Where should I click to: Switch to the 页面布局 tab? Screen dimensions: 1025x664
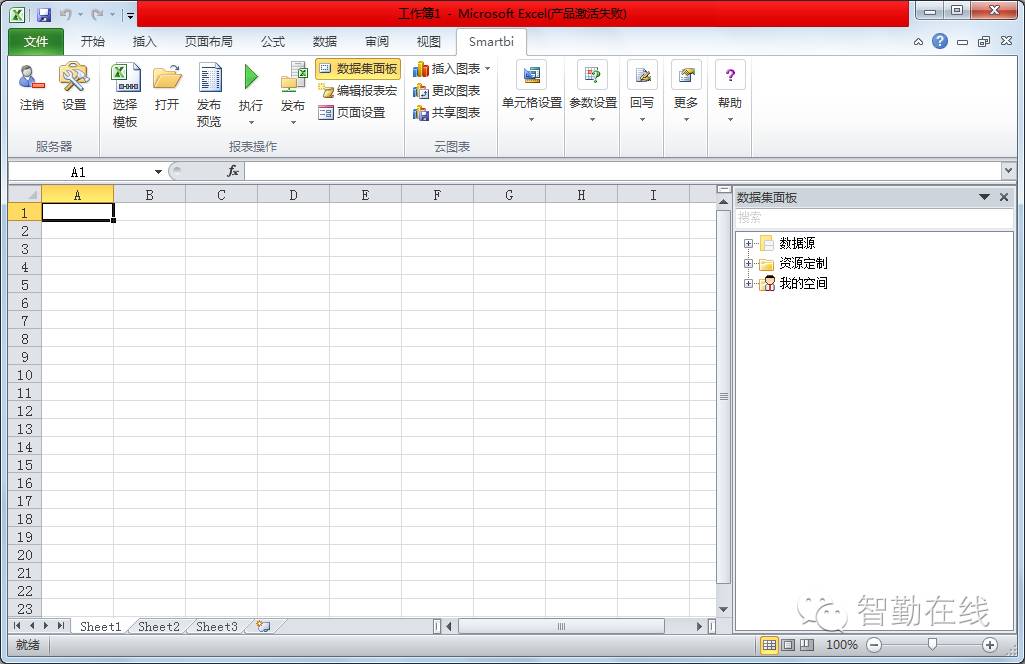coord(209,41)
